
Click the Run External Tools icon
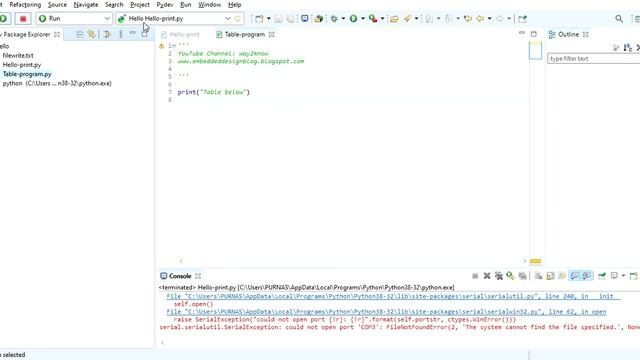coord(373,18)
